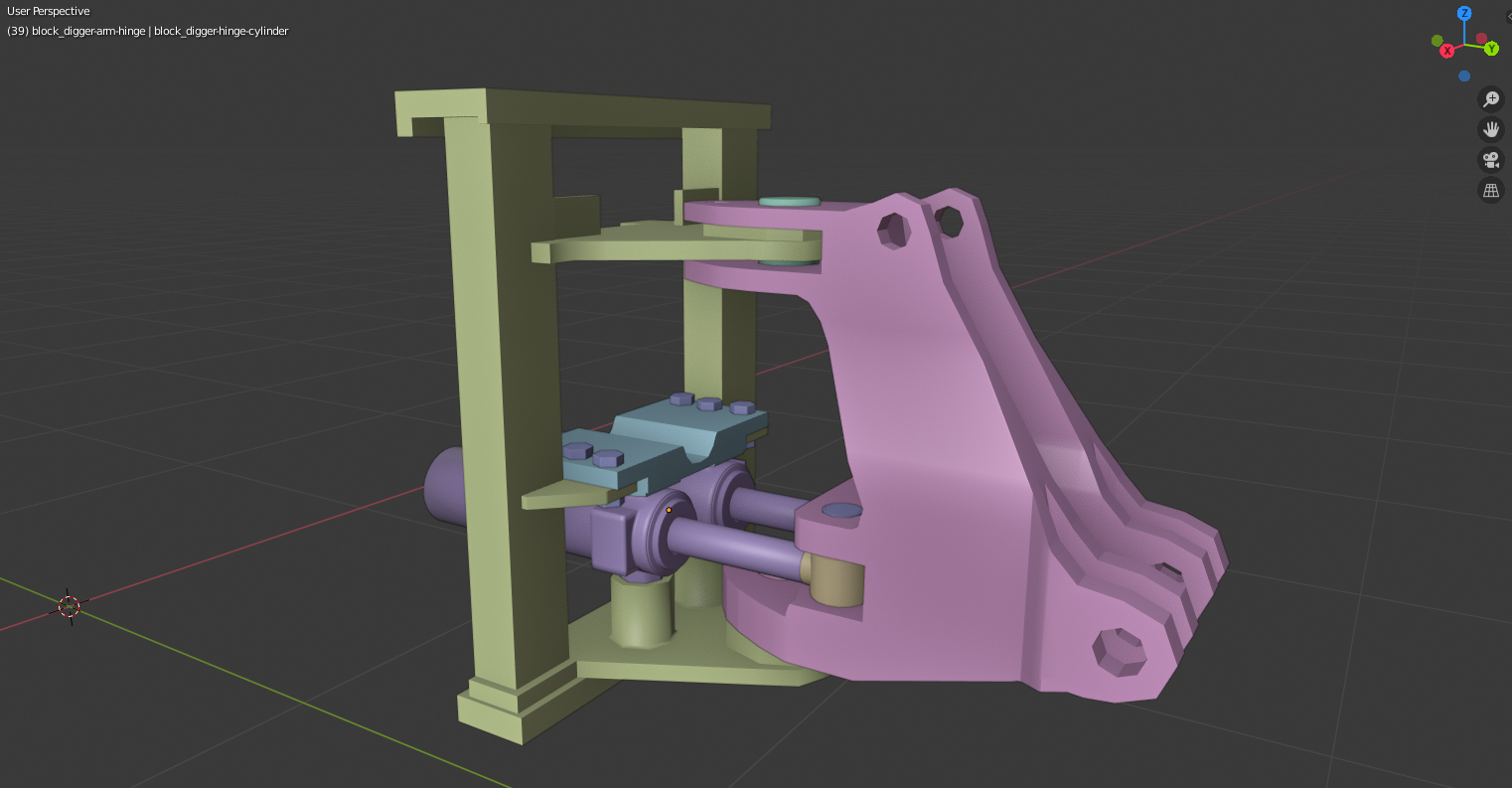Select the teal disc atop the hinge
Viewport: 1512px width, 788px height.
coord(790,202)
